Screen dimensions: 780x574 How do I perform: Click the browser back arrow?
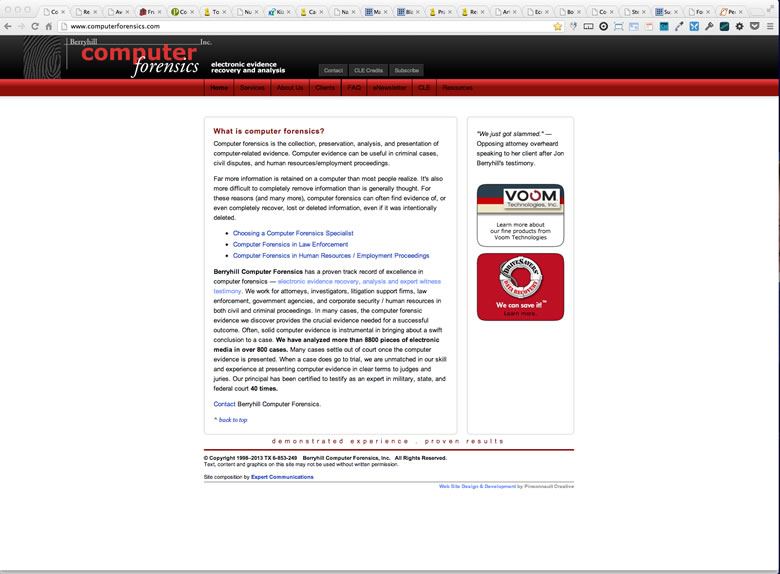(x=8, y=26)
